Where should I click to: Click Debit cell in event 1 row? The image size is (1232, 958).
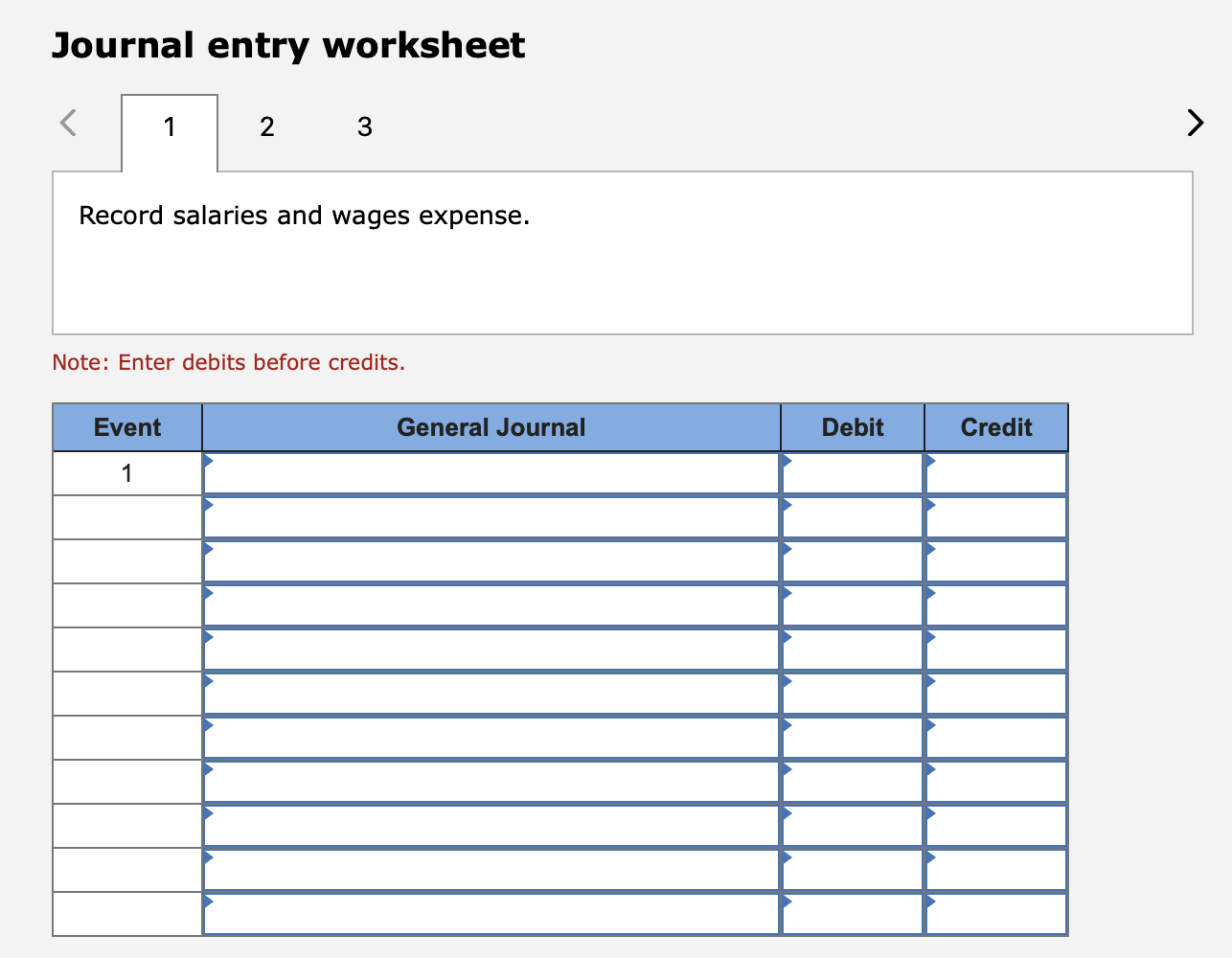853,473
